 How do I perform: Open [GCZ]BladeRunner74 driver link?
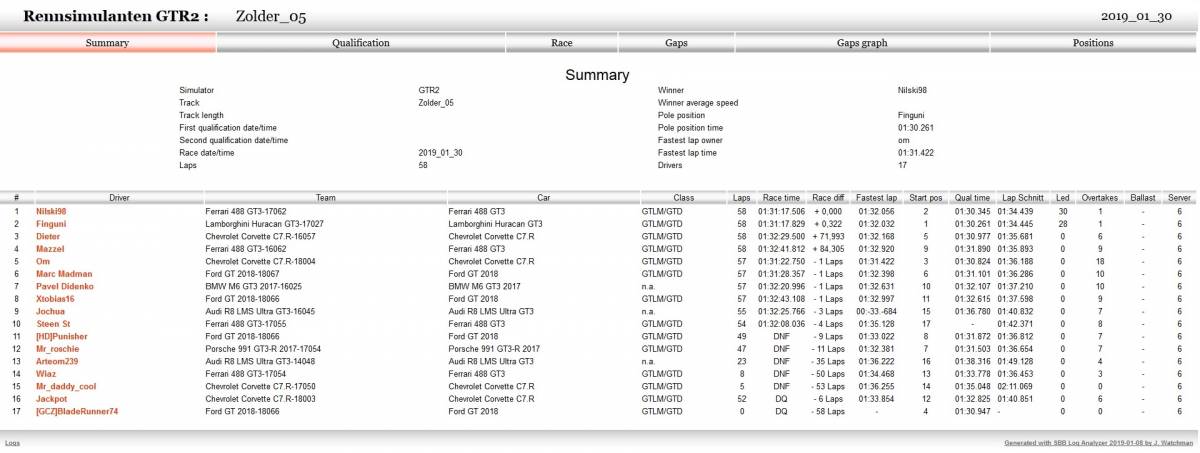click(77, 411)
